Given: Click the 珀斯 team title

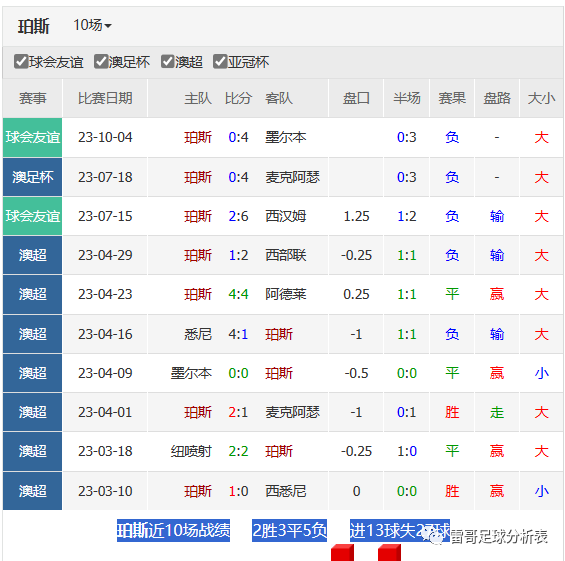Looking at the screenshot, I should pos(34,26).
